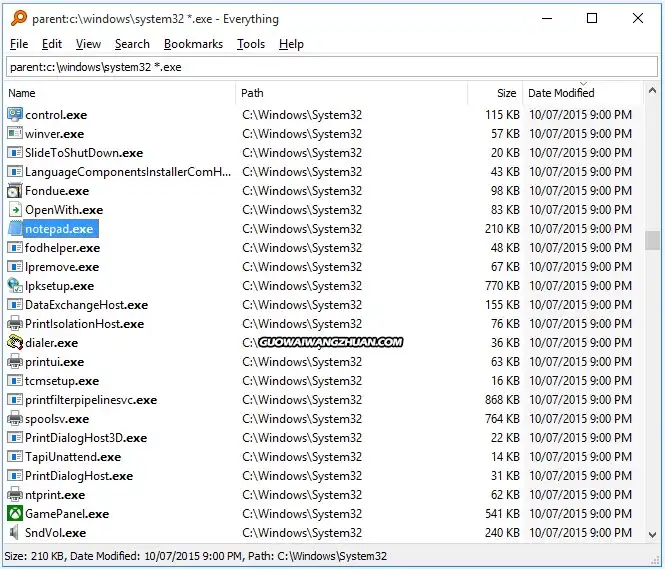Click the fodhelper.exe file icon

point(15,248)
